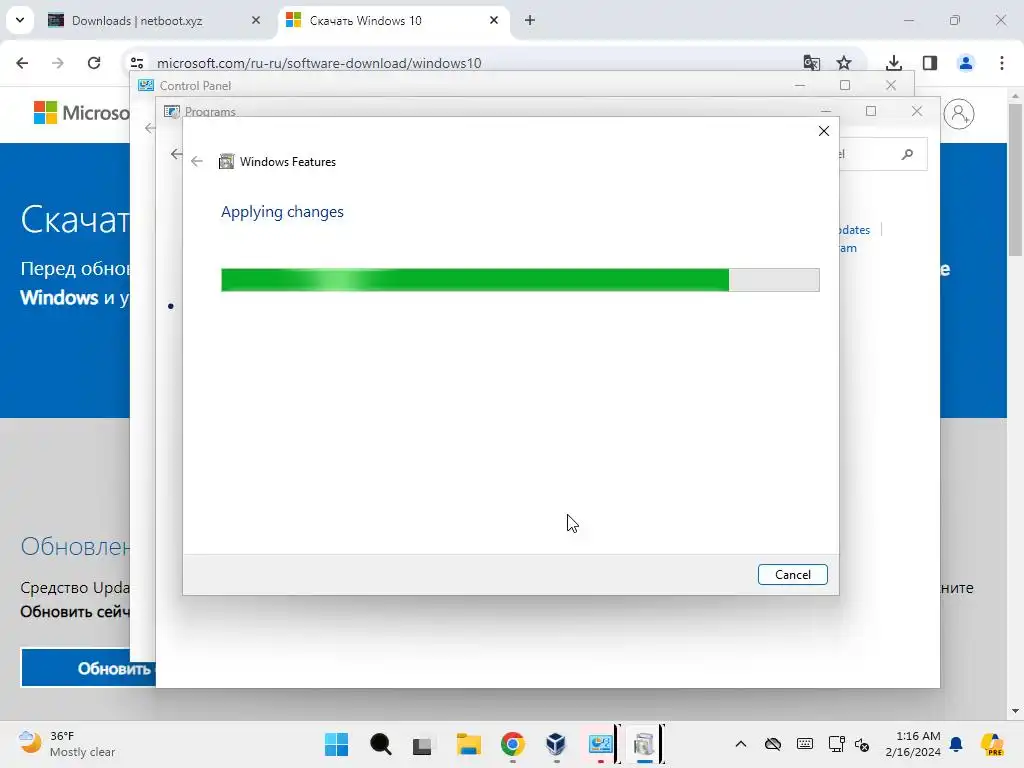Viewport: 1024px width, 768px height.
Task: Open touch keyboard tray icon
Action: [805, 744]
